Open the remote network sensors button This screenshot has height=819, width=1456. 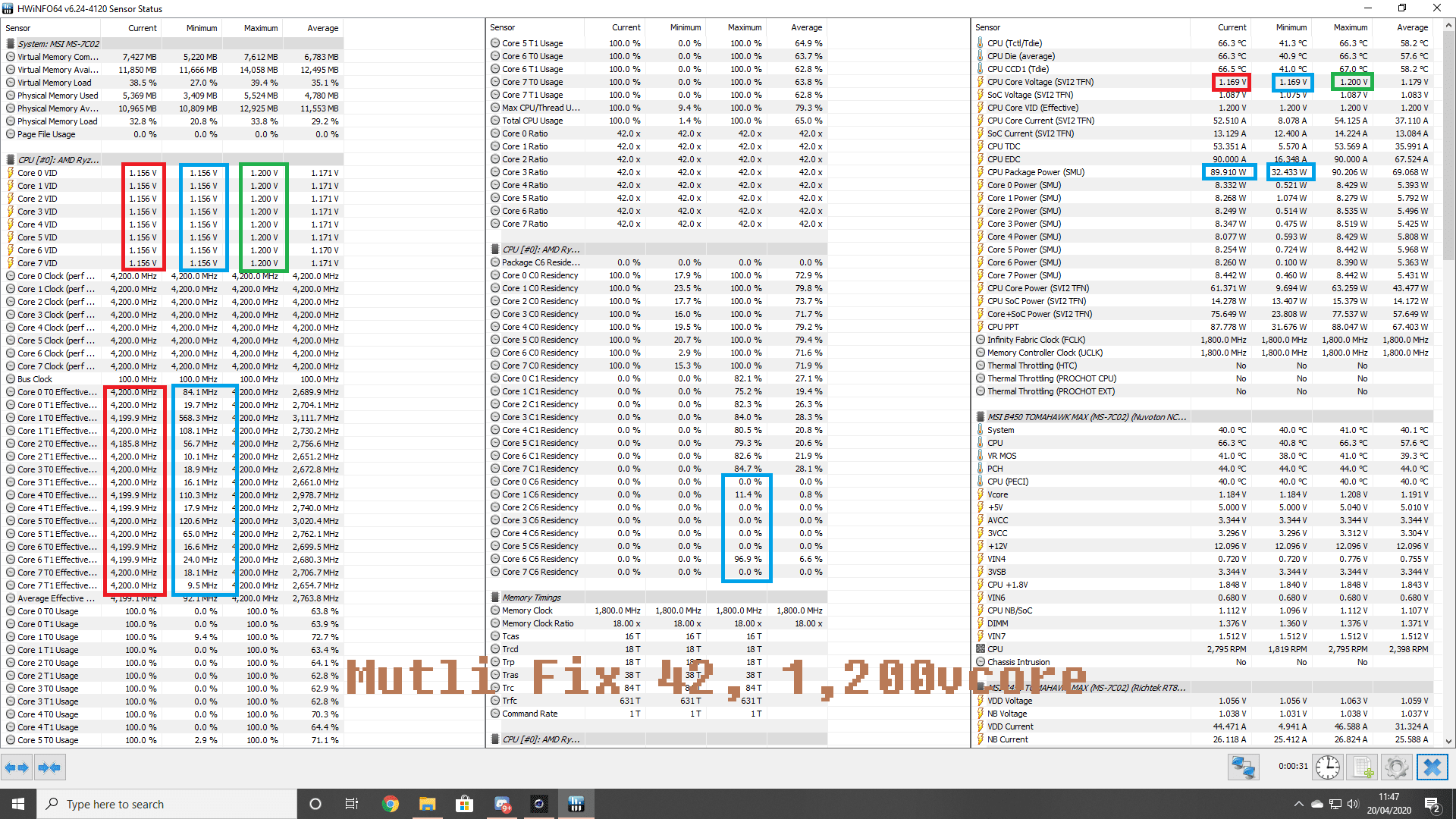[x=1243, y=767]
